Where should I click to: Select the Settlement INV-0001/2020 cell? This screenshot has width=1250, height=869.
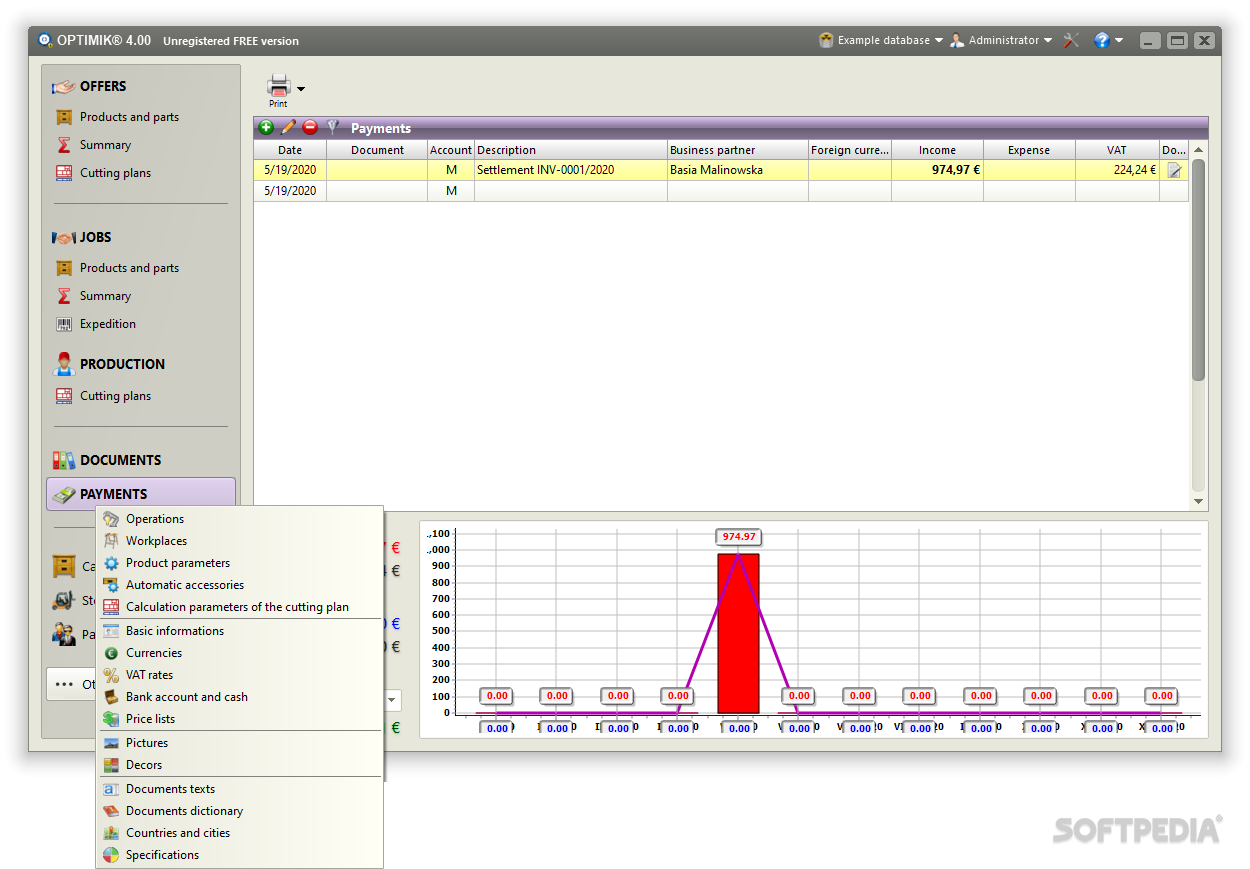(x=571, y=170)
